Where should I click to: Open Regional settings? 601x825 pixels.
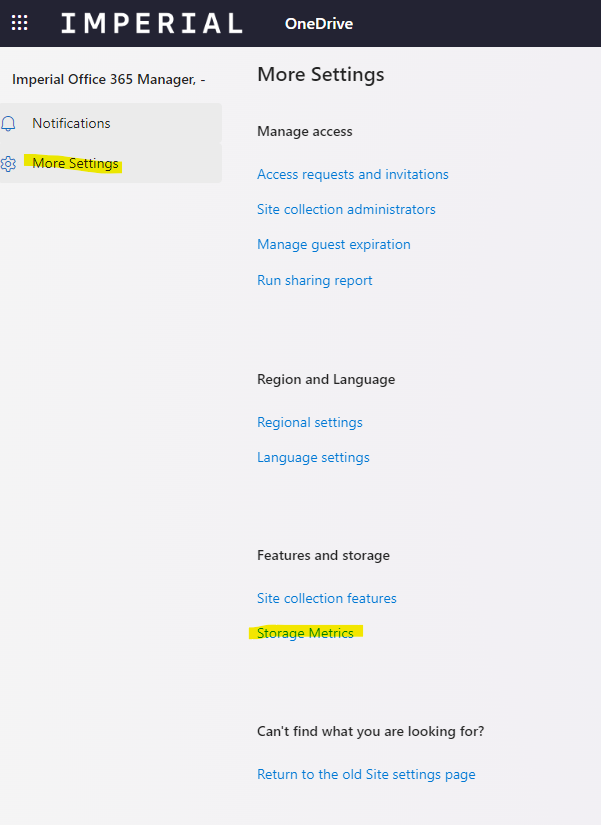309,423
